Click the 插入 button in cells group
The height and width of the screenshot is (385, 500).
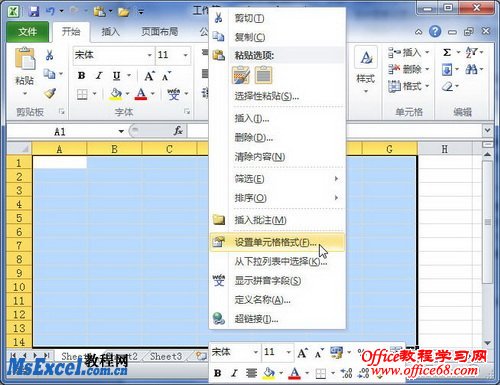pos(408,52)
